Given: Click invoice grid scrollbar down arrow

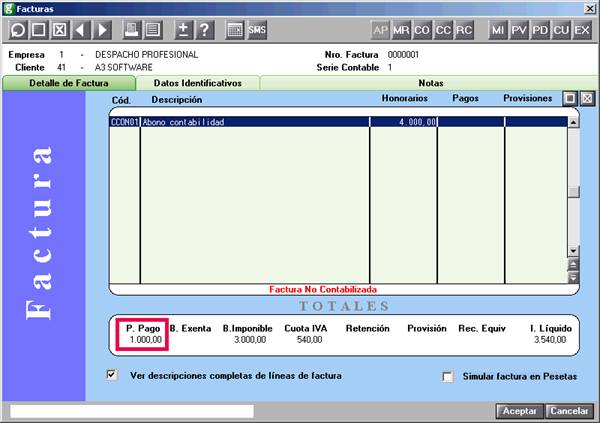Looking at the screenshot, I should coord(573,251).
